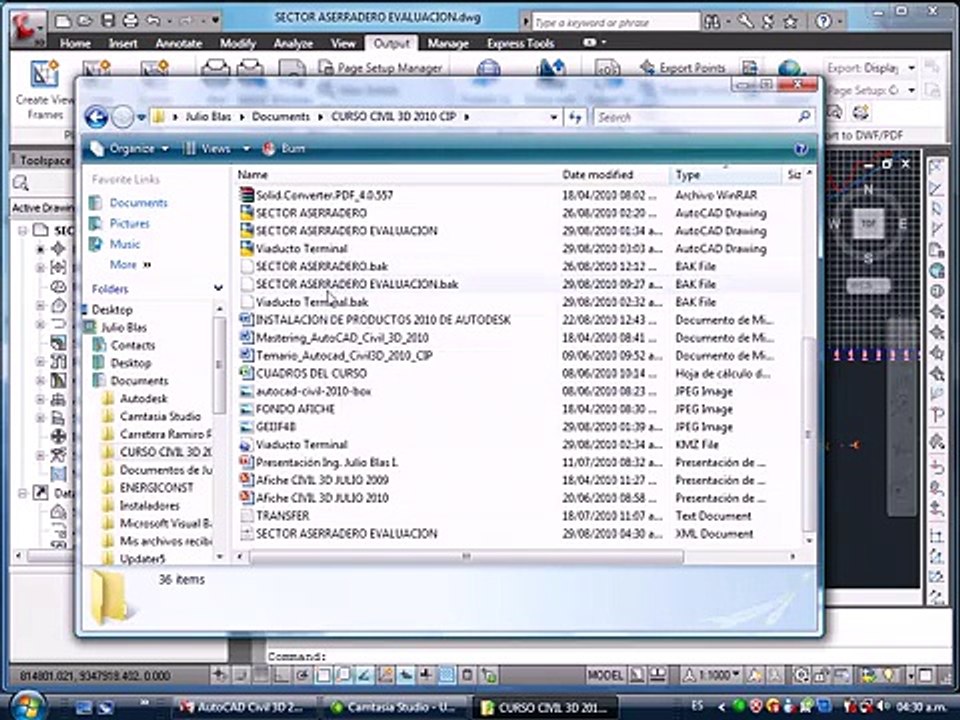This screenshot has width=960, height=720.
Task: Open Pictures under Favorite Links
Action: pyautogui.click(x=129, y=223)
